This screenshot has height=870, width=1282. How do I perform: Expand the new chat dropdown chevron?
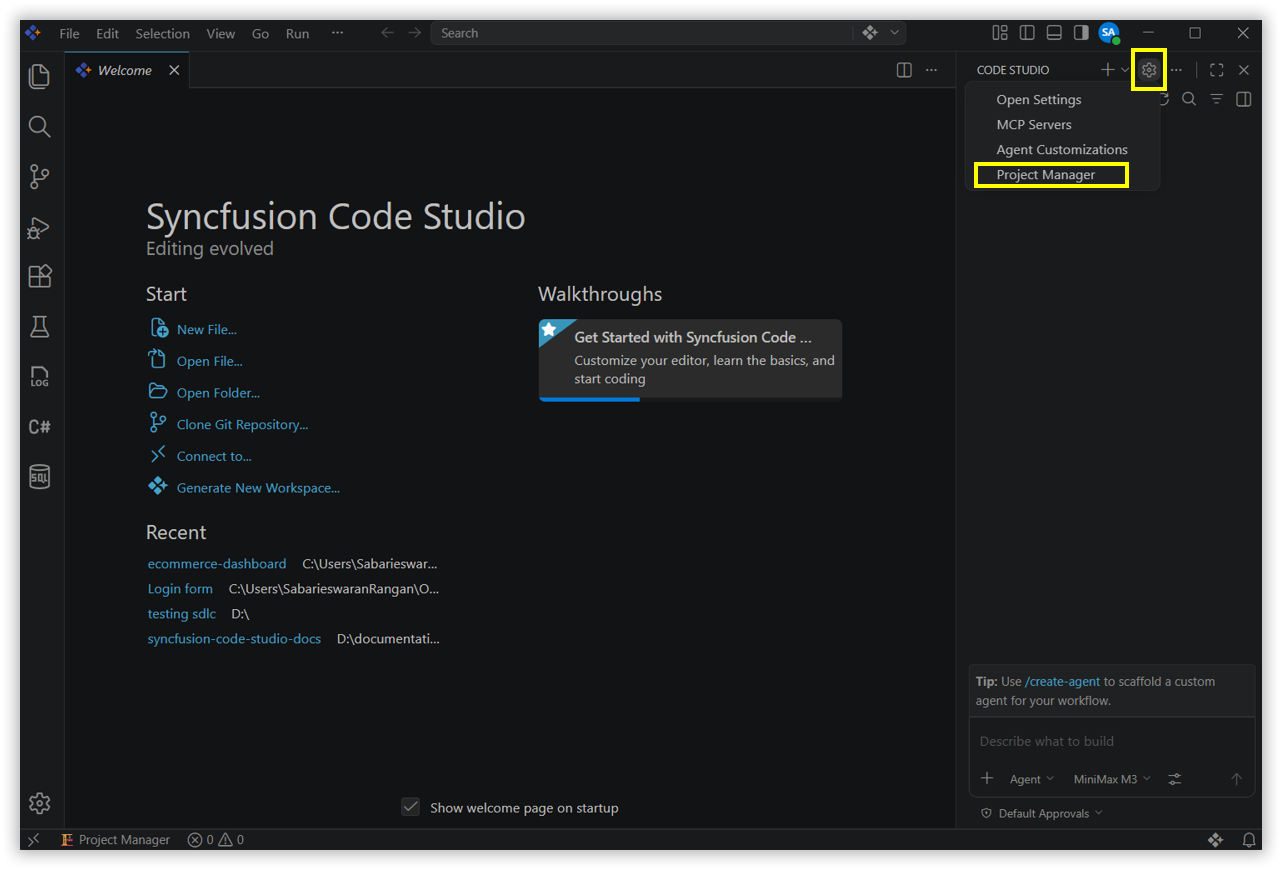(1125, 70)
